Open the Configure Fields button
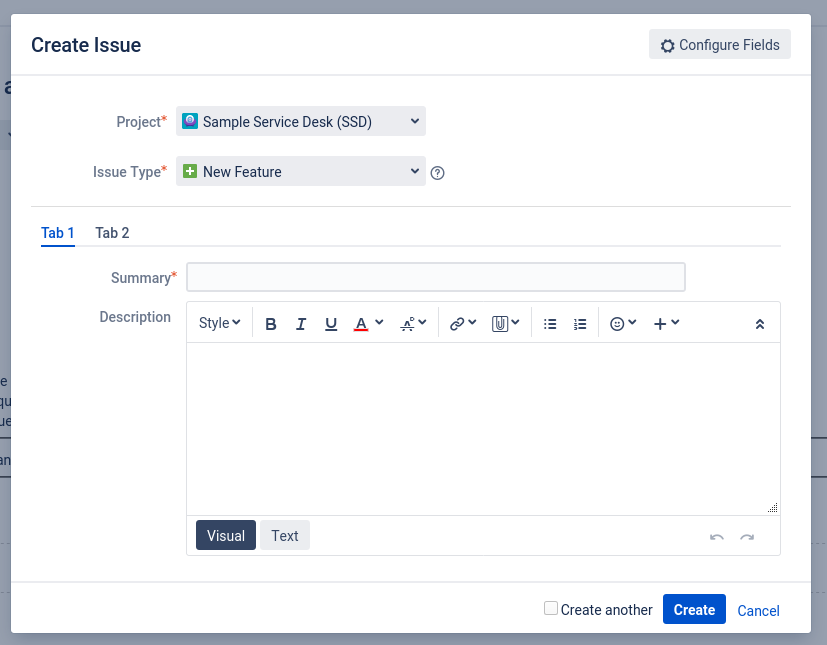The width and height of the screenshot is (827, 645). pos(719,44)
